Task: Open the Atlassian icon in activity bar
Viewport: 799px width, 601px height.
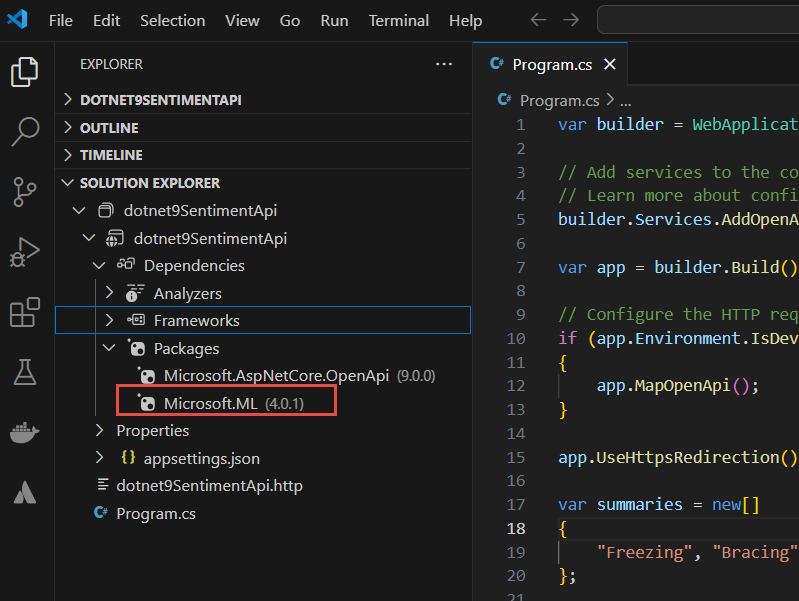Action: tap(24, 492)
